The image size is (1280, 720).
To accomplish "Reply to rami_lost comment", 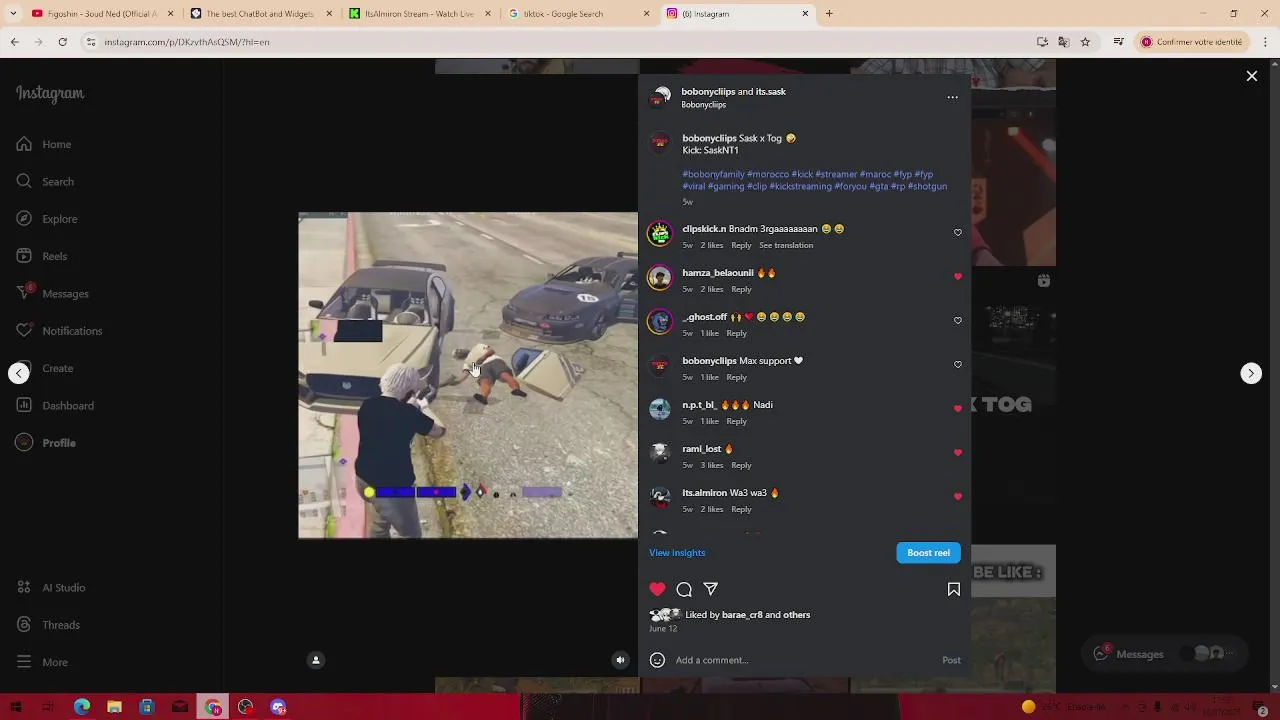I will coord(741,465).
